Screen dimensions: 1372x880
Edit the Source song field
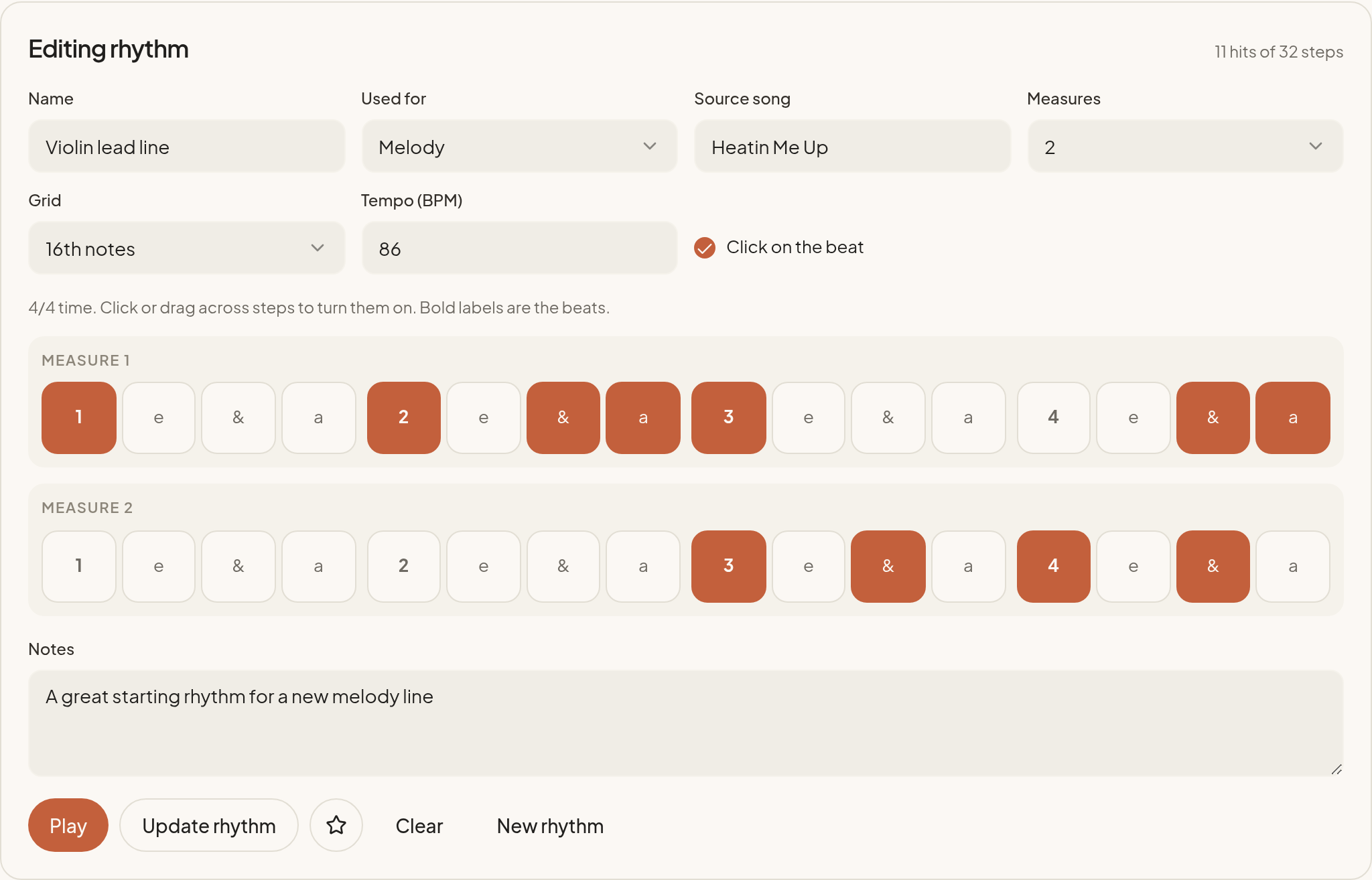852,147
